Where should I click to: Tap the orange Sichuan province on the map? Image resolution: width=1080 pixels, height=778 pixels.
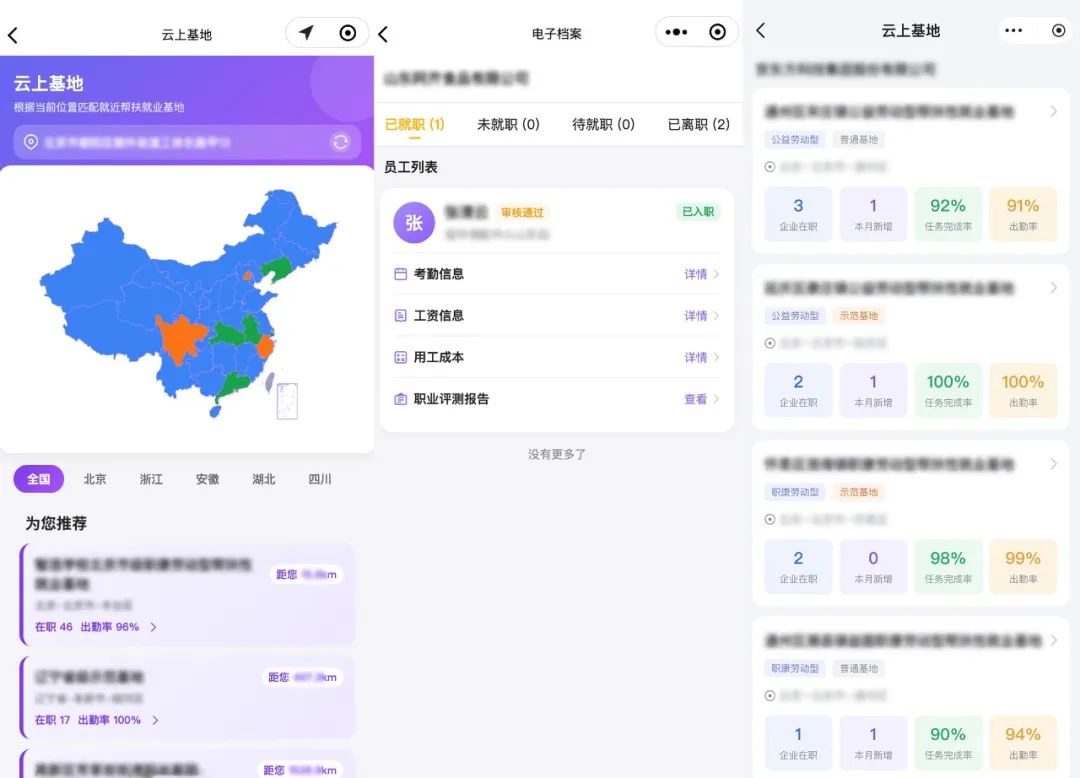(180, 338)
